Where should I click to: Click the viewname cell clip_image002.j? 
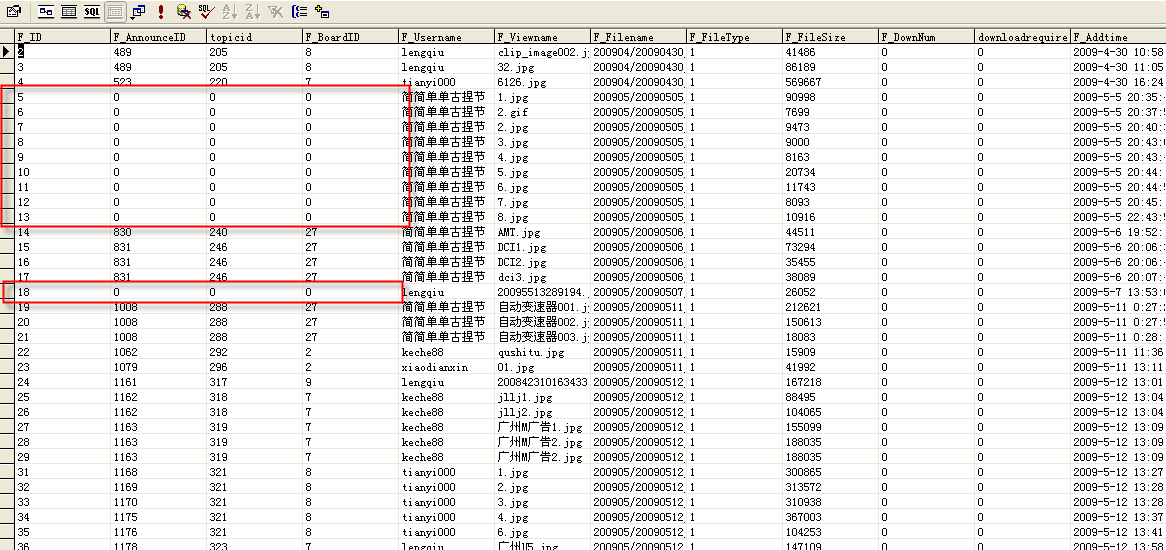coord(542,52)
